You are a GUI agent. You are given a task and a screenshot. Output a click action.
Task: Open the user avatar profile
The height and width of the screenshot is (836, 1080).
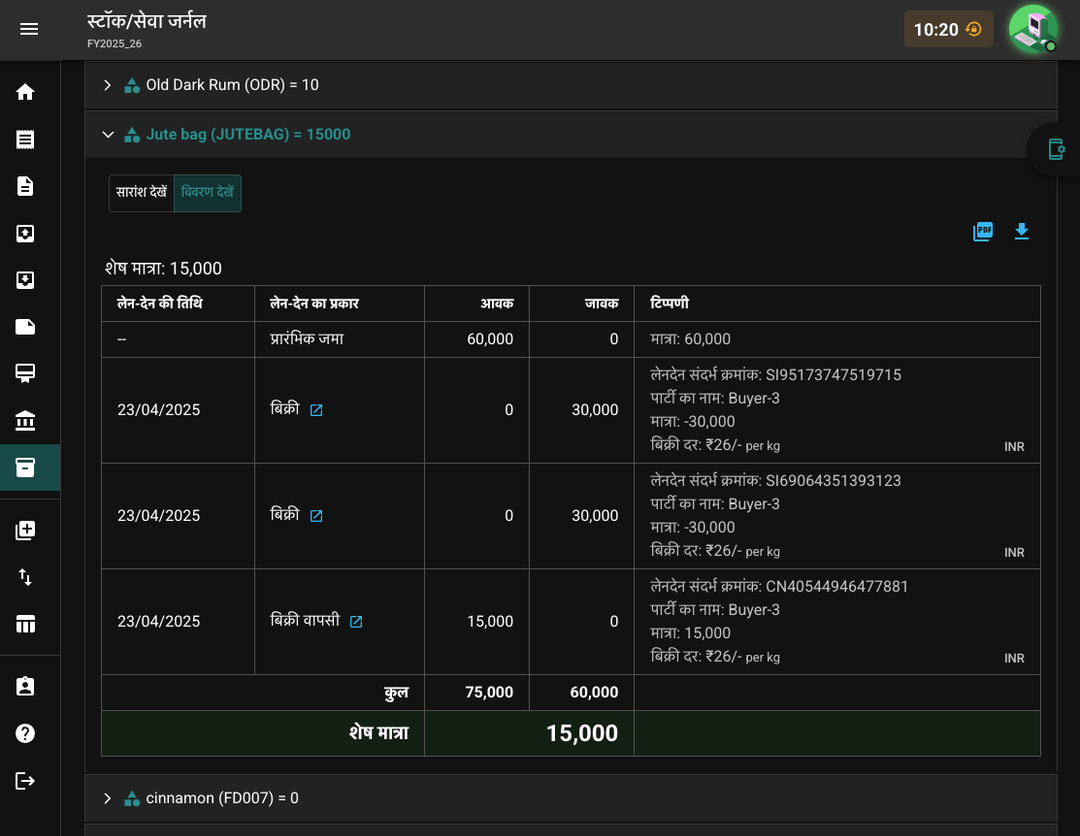click(x=1032, y=29)
